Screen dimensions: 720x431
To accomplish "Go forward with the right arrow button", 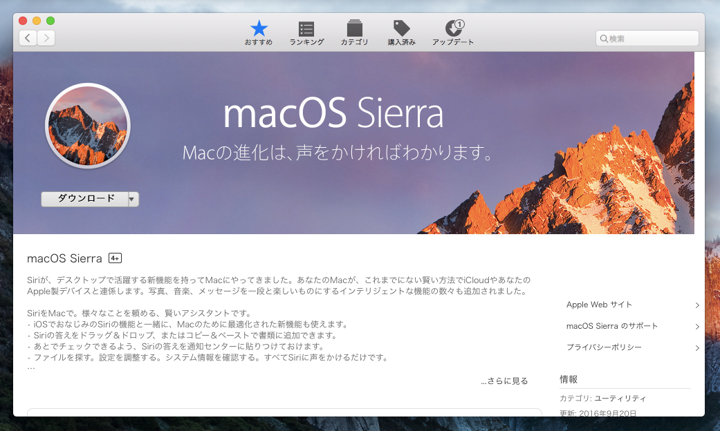I will (x=46, y=38).
